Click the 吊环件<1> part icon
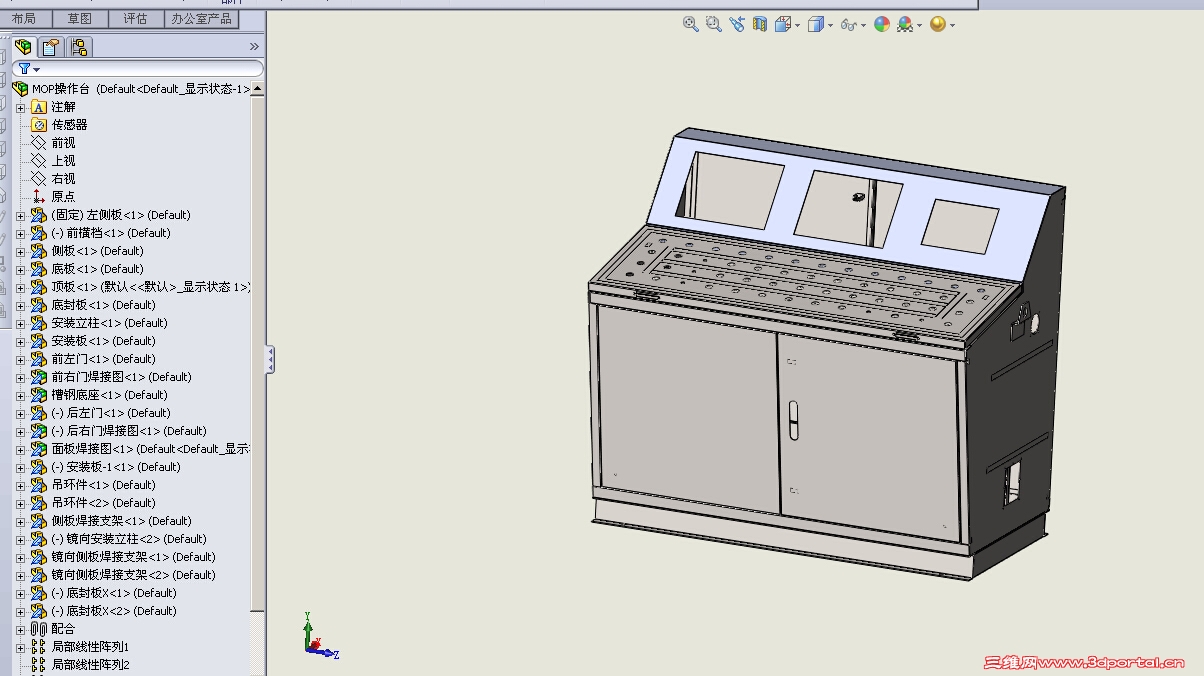Viewport: 1204px width, 676px height. click(39, 485)
